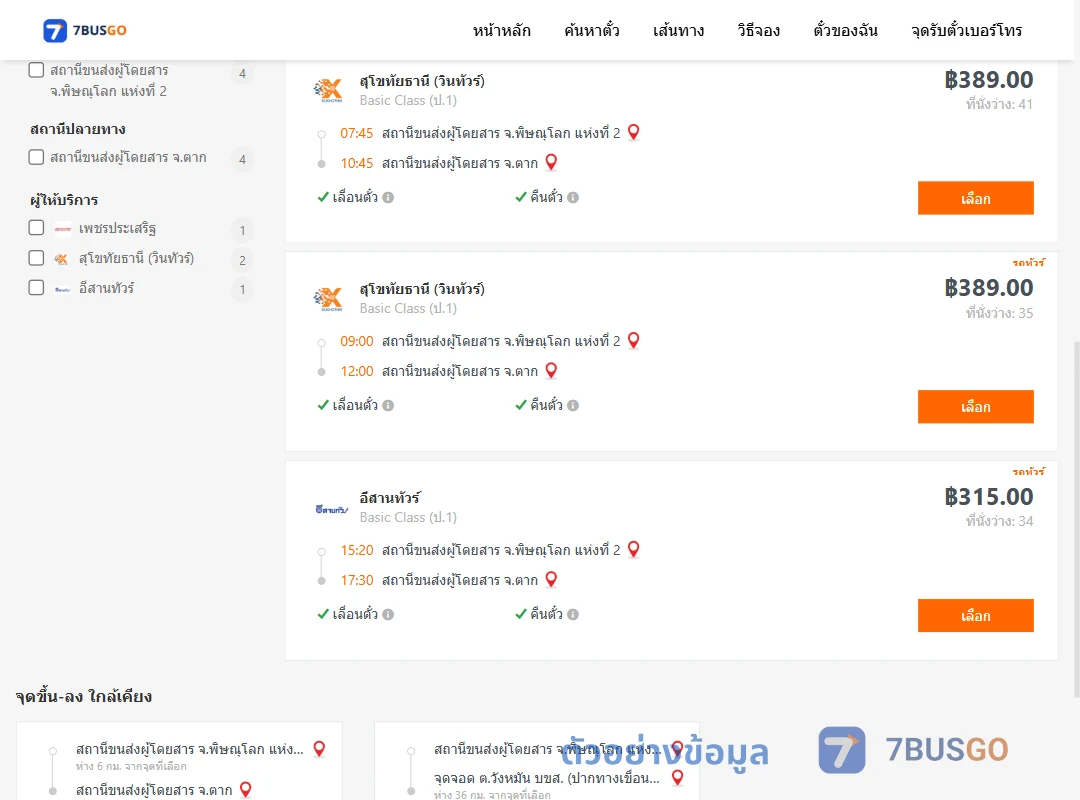Tick departure station พิษณุโลก แห่งที่ 2 checkbox
Screen dimensions: 1080x800
coord(37,70)
